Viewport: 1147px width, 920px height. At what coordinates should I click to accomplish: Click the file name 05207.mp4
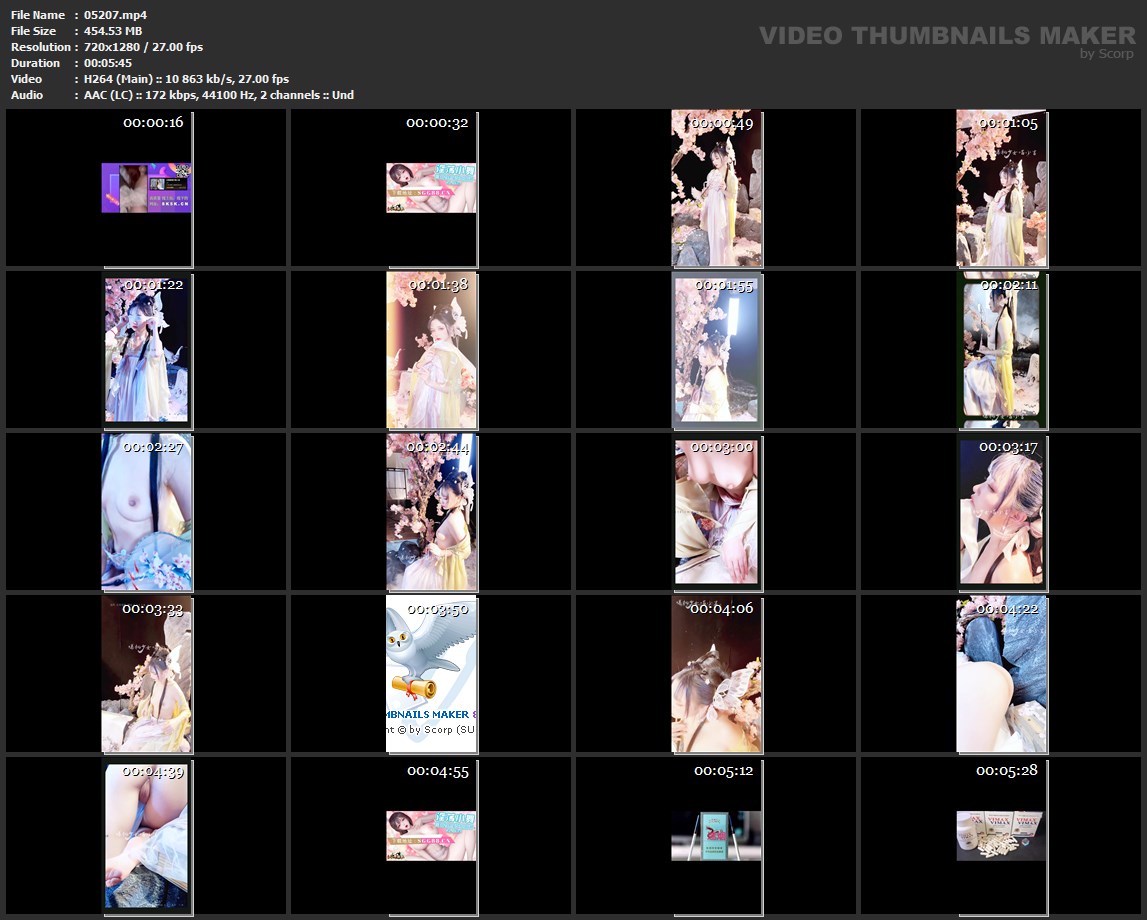[x=115, y=15]
